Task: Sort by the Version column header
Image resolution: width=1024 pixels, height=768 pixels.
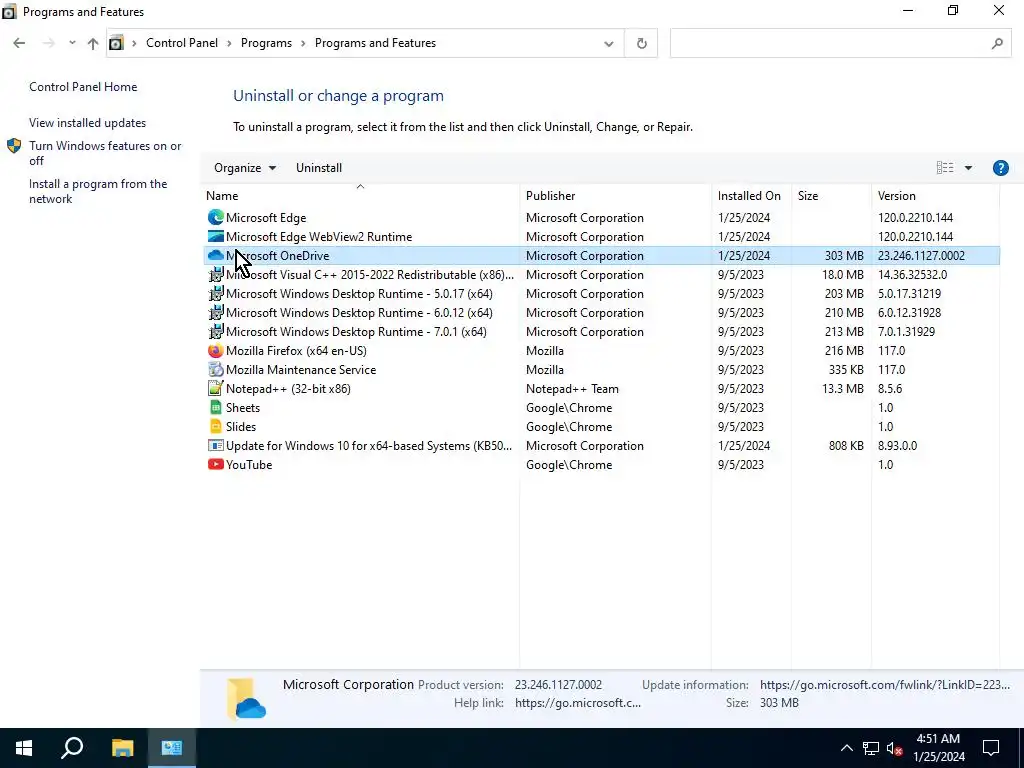Action: click(x=935, y=196)
